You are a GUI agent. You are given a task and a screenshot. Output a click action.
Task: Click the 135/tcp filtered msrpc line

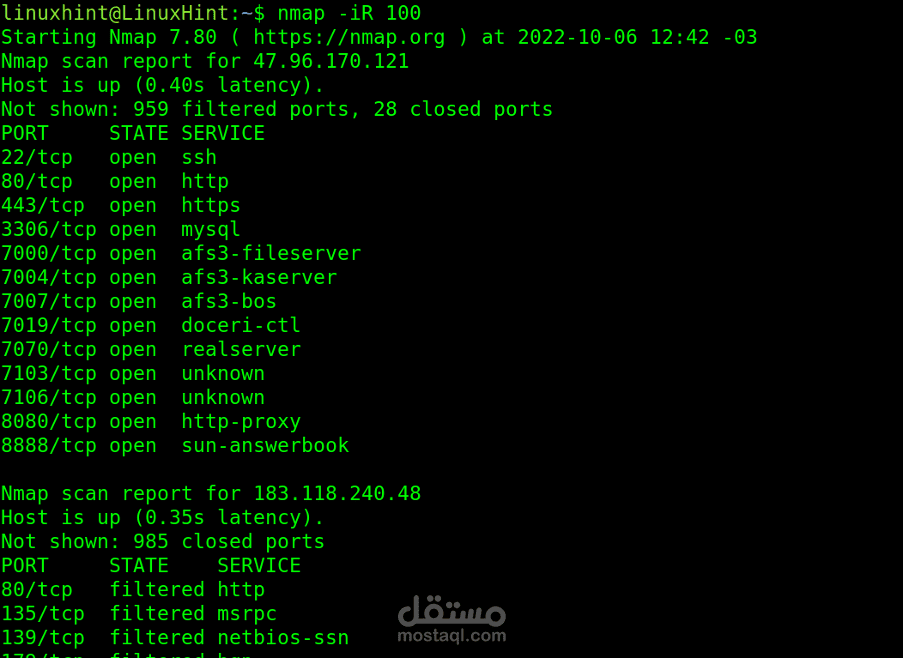pyautogui.click(x=138, y=614)
